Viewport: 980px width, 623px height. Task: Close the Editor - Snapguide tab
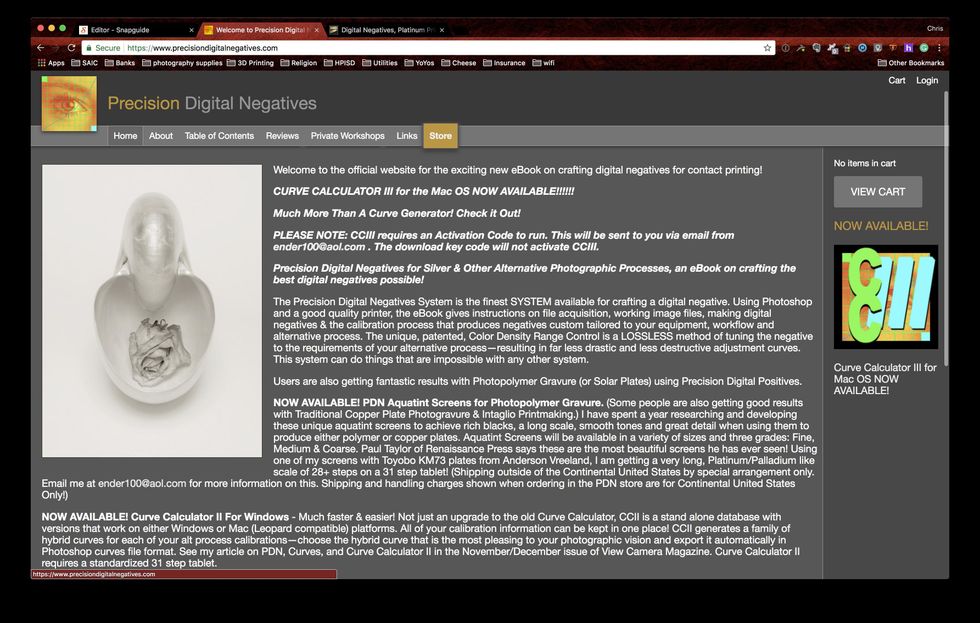(x=190, y=30)
